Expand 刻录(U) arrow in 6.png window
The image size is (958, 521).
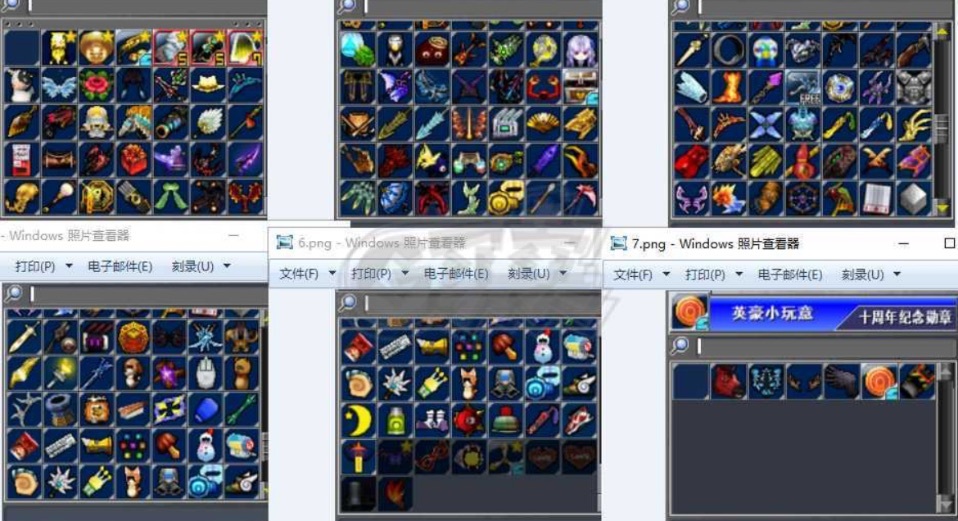coord(563,273)
